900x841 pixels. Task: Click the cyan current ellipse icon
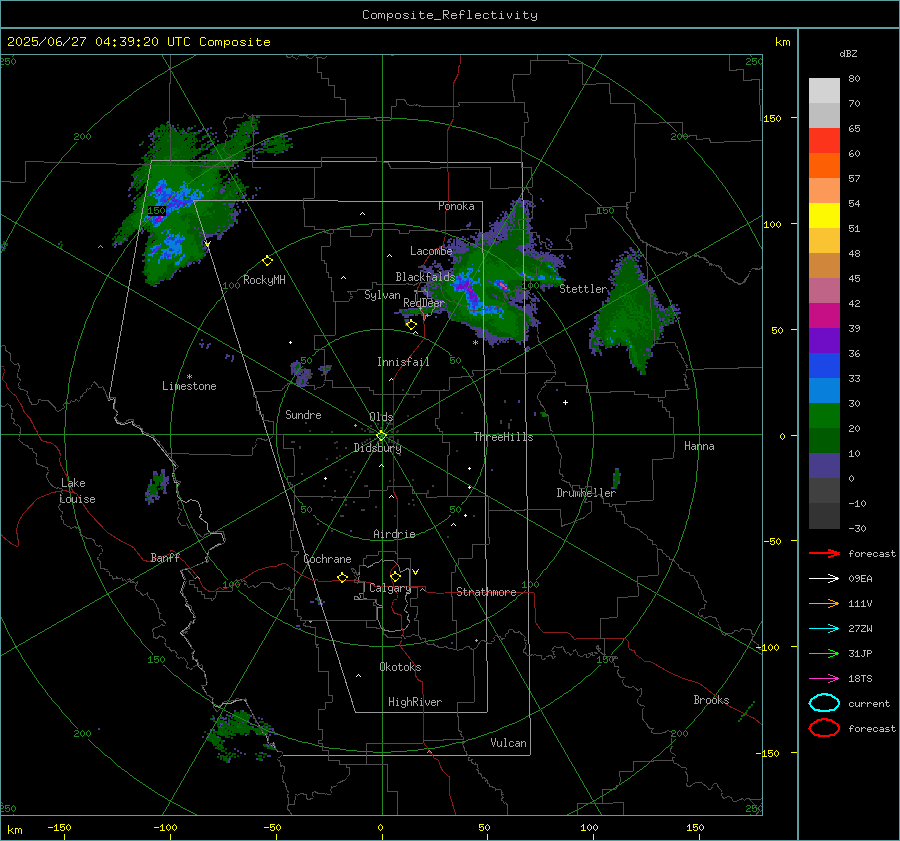824,703
